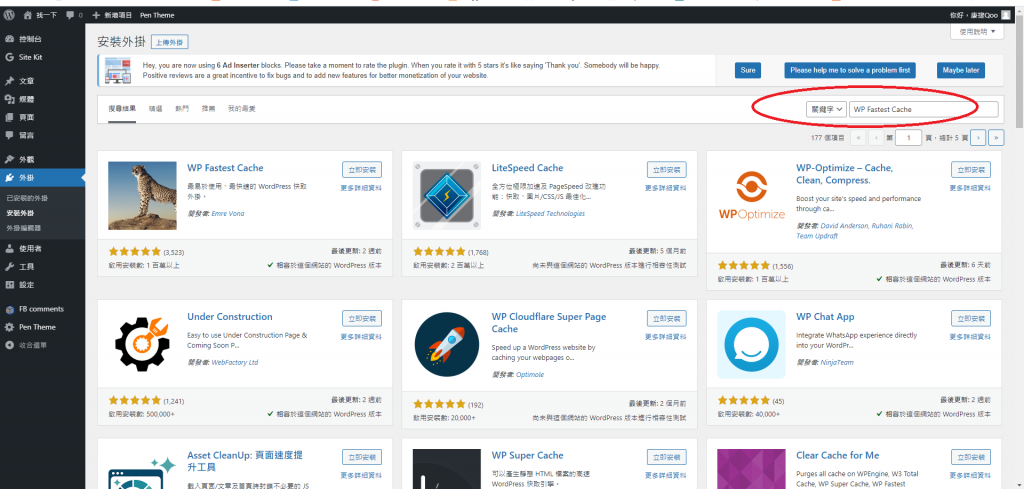Expand the 使用說明 help dropdown
The image size is (1024, 489).
tap(976, 32)
